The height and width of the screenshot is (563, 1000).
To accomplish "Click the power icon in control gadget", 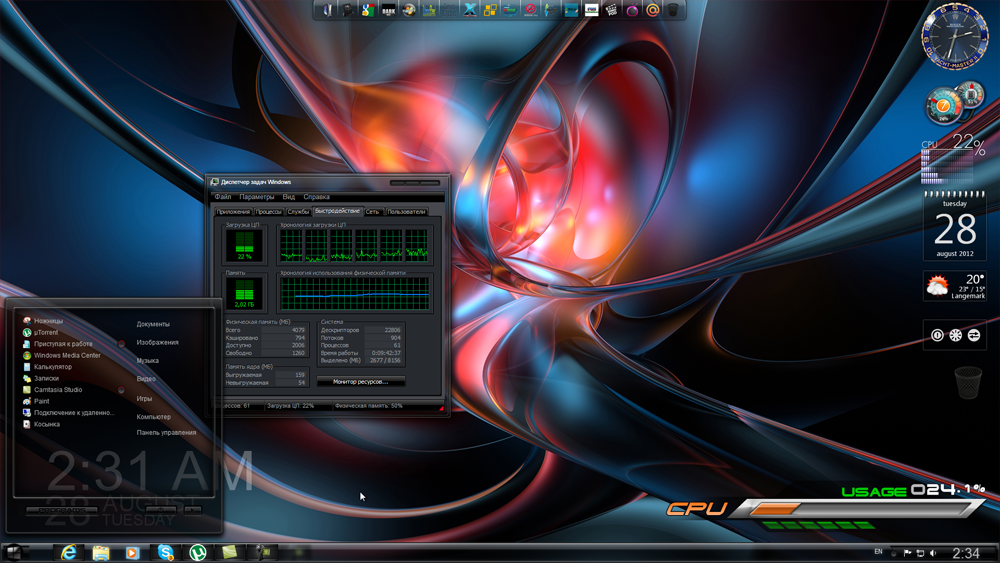I will pos(937,335).
